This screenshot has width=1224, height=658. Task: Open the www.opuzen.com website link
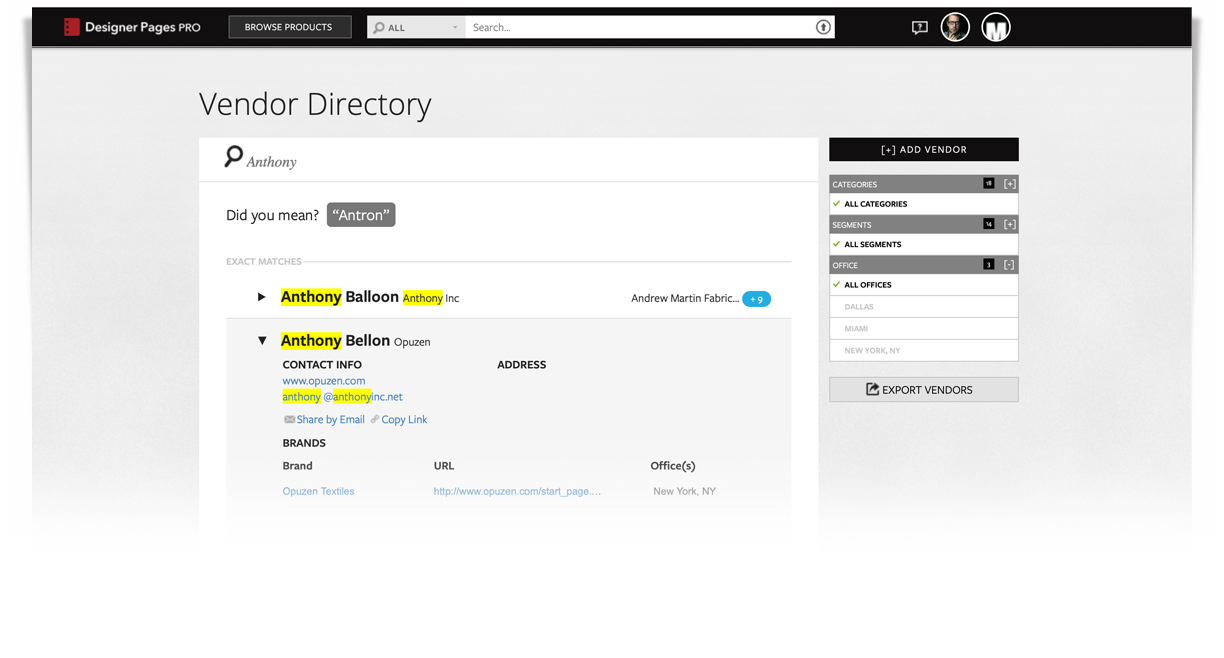click(324, 381)
